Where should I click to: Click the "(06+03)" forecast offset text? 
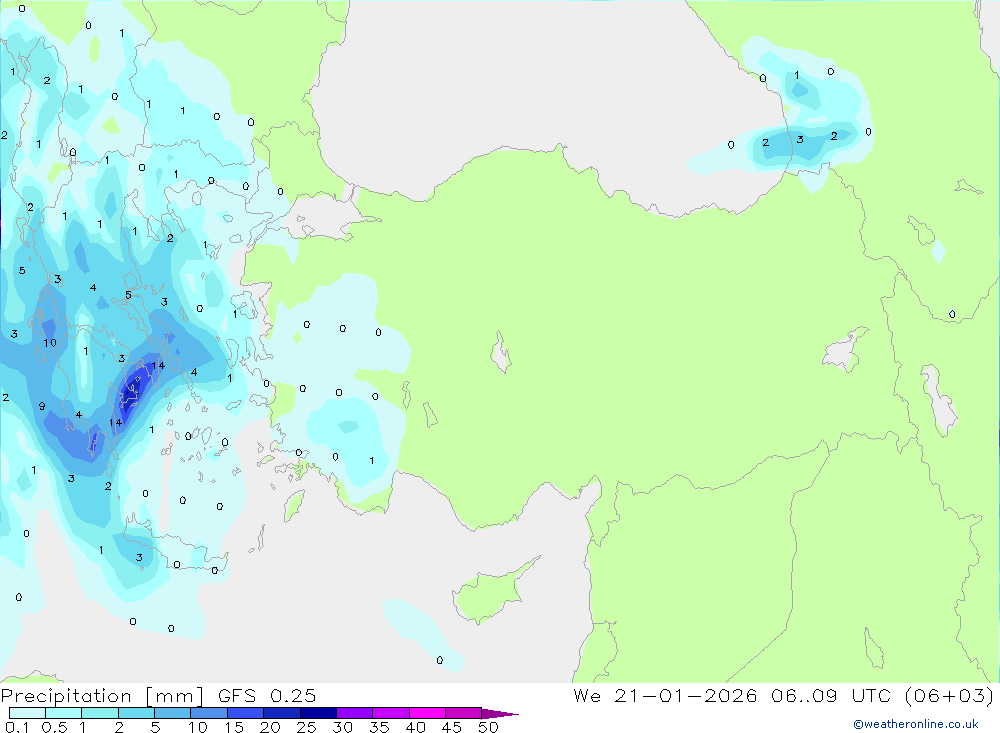[x=949, y=695]
